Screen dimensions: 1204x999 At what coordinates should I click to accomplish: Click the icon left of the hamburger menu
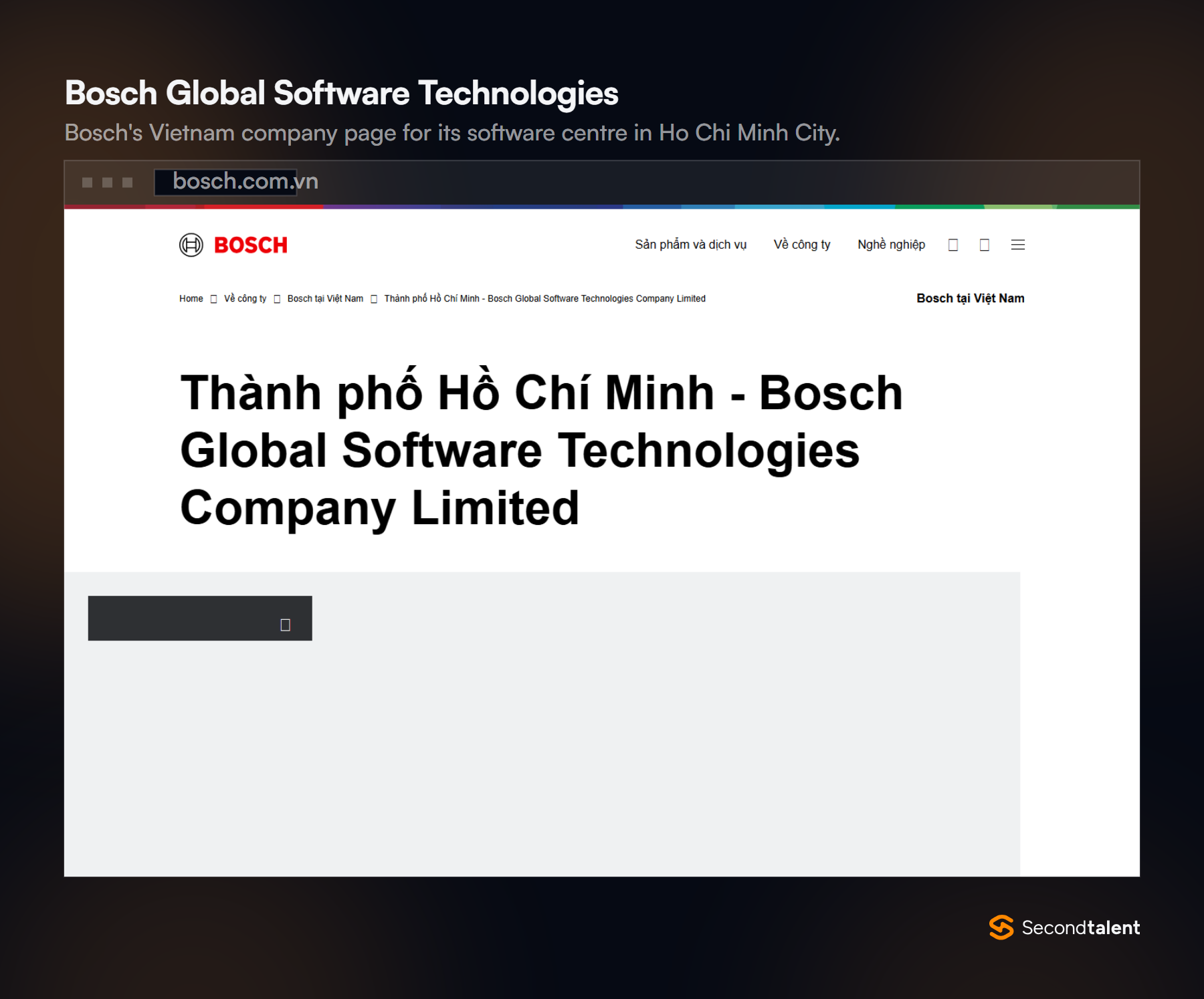click(985, 245)
